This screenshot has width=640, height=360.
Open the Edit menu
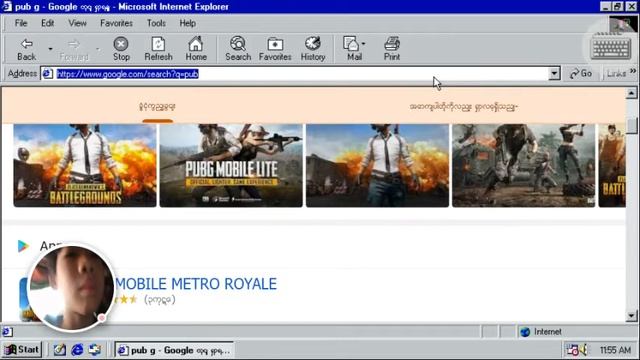point(47,23)
